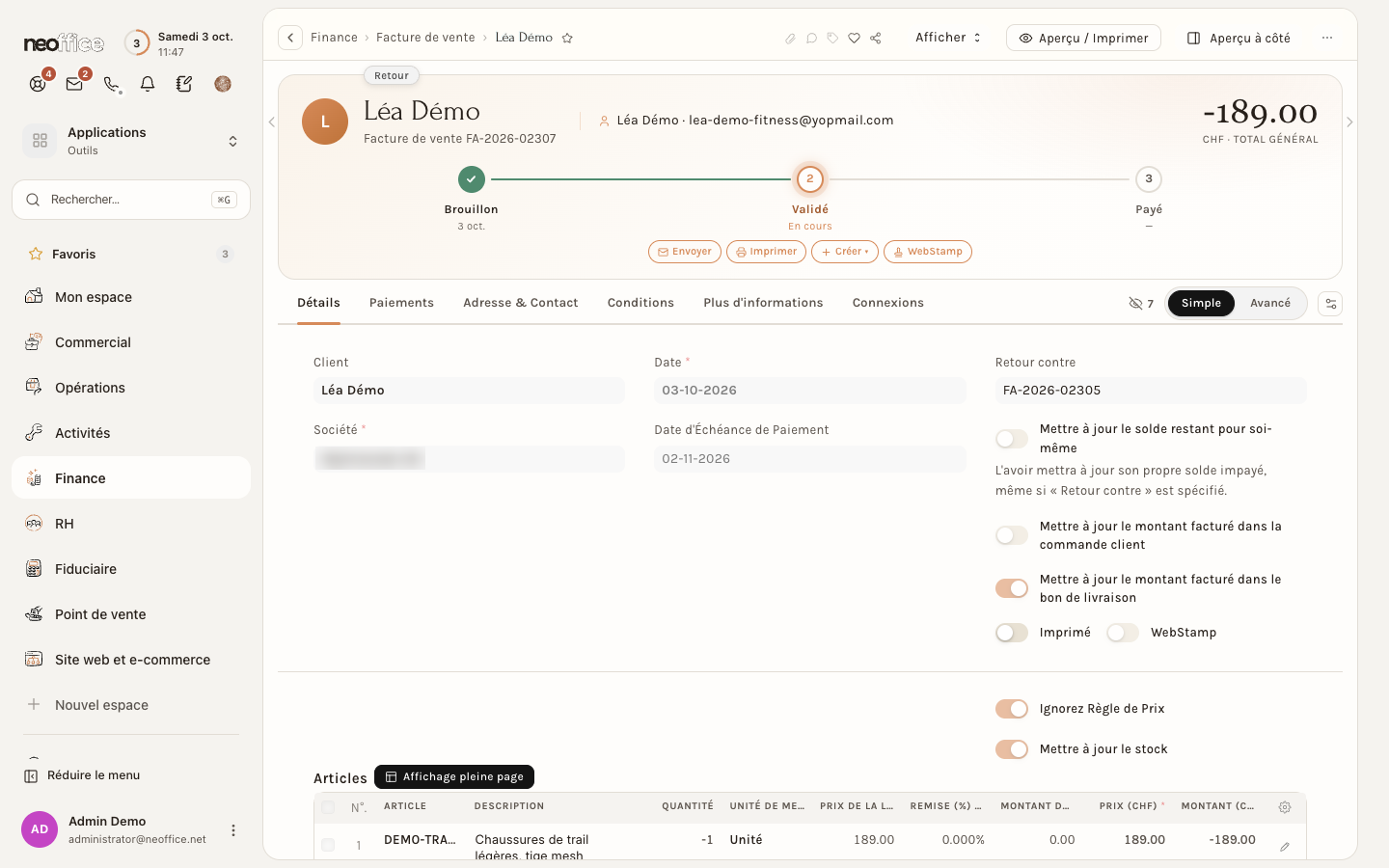Toggle the WebStamp switch
The image size is (1389, 868).
(x=1123, y=633)
